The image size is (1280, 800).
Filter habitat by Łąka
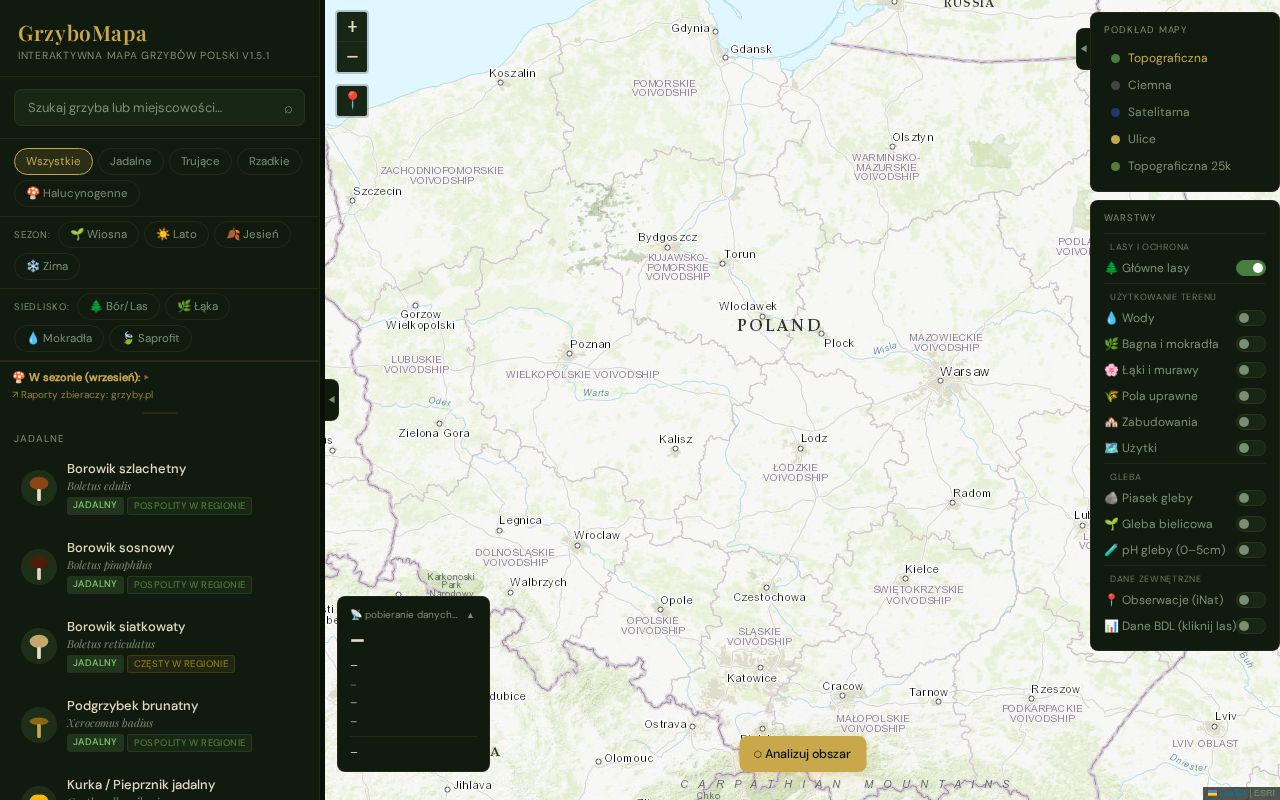click(x=197, y=306)
